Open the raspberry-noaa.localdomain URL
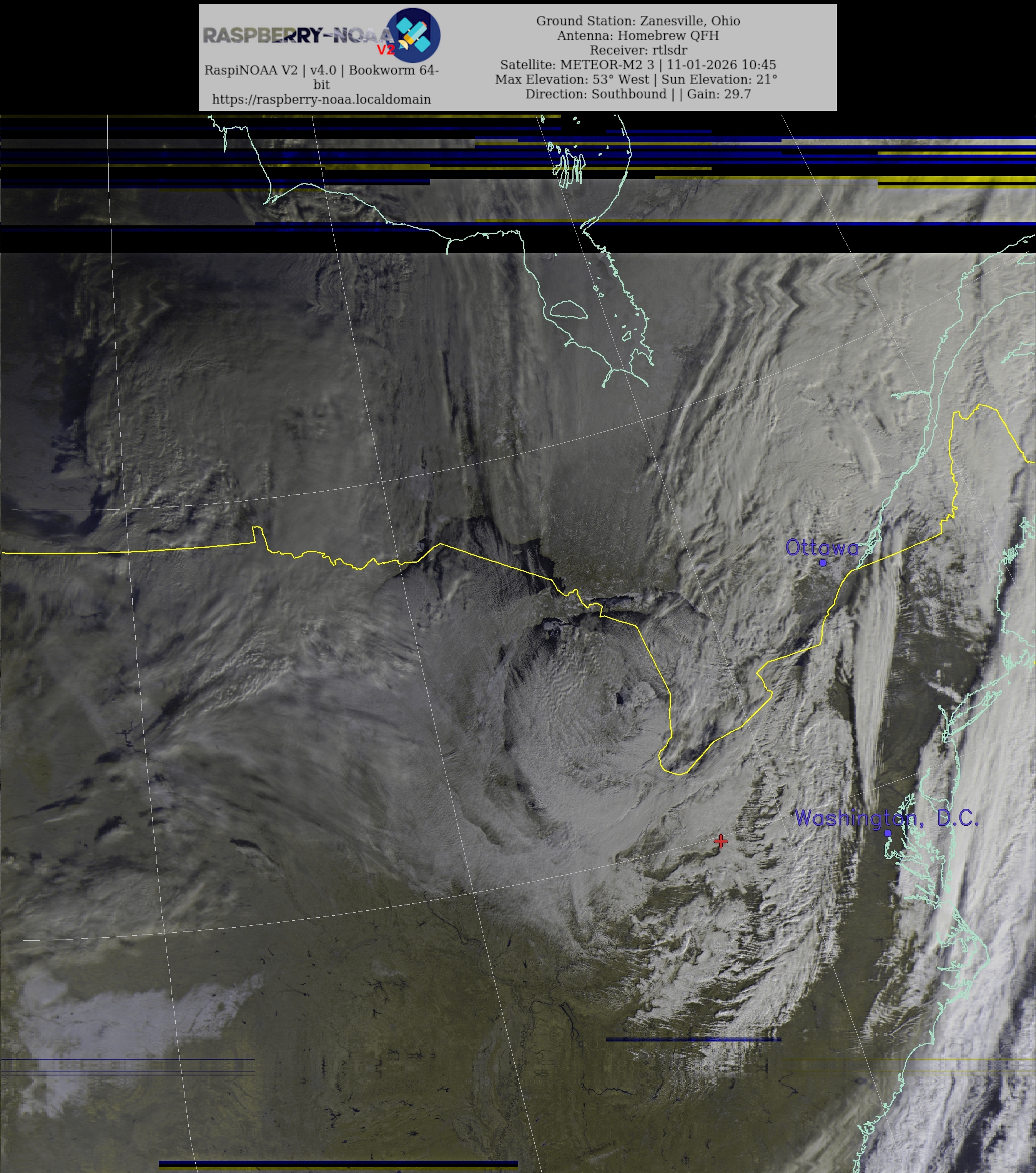The height and width of the screenshot is (1173, 1036). (x=321, y=99)
